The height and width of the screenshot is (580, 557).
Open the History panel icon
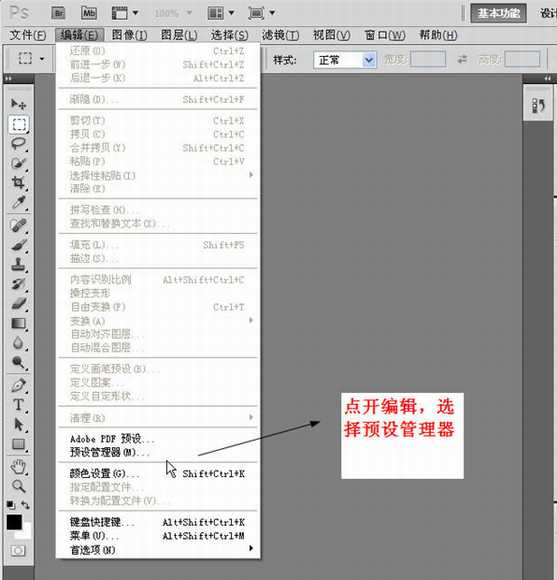(538, 105)
